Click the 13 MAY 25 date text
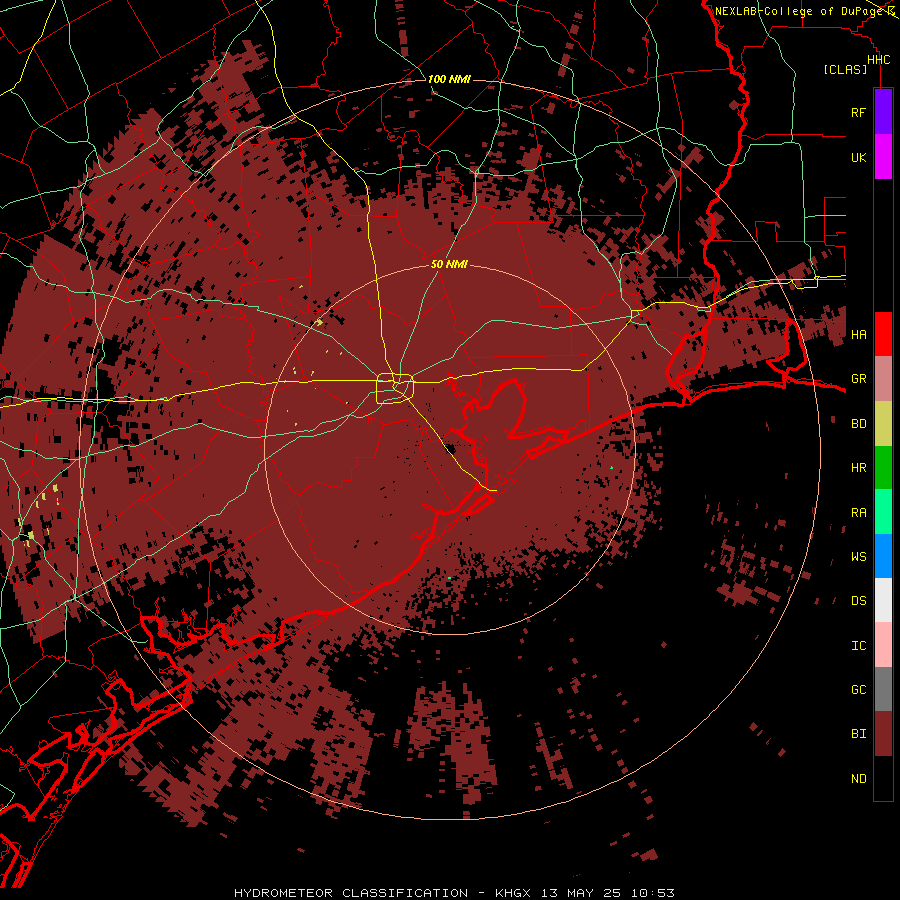The width and height of the screenshot is (900, 900). coord(582,893)
